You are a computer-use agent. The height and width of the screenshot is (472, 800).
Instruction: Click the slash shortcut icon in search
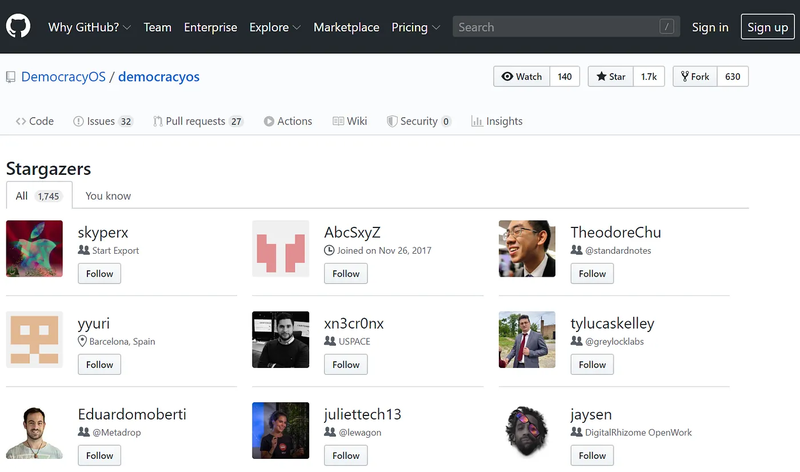(666, 27)
